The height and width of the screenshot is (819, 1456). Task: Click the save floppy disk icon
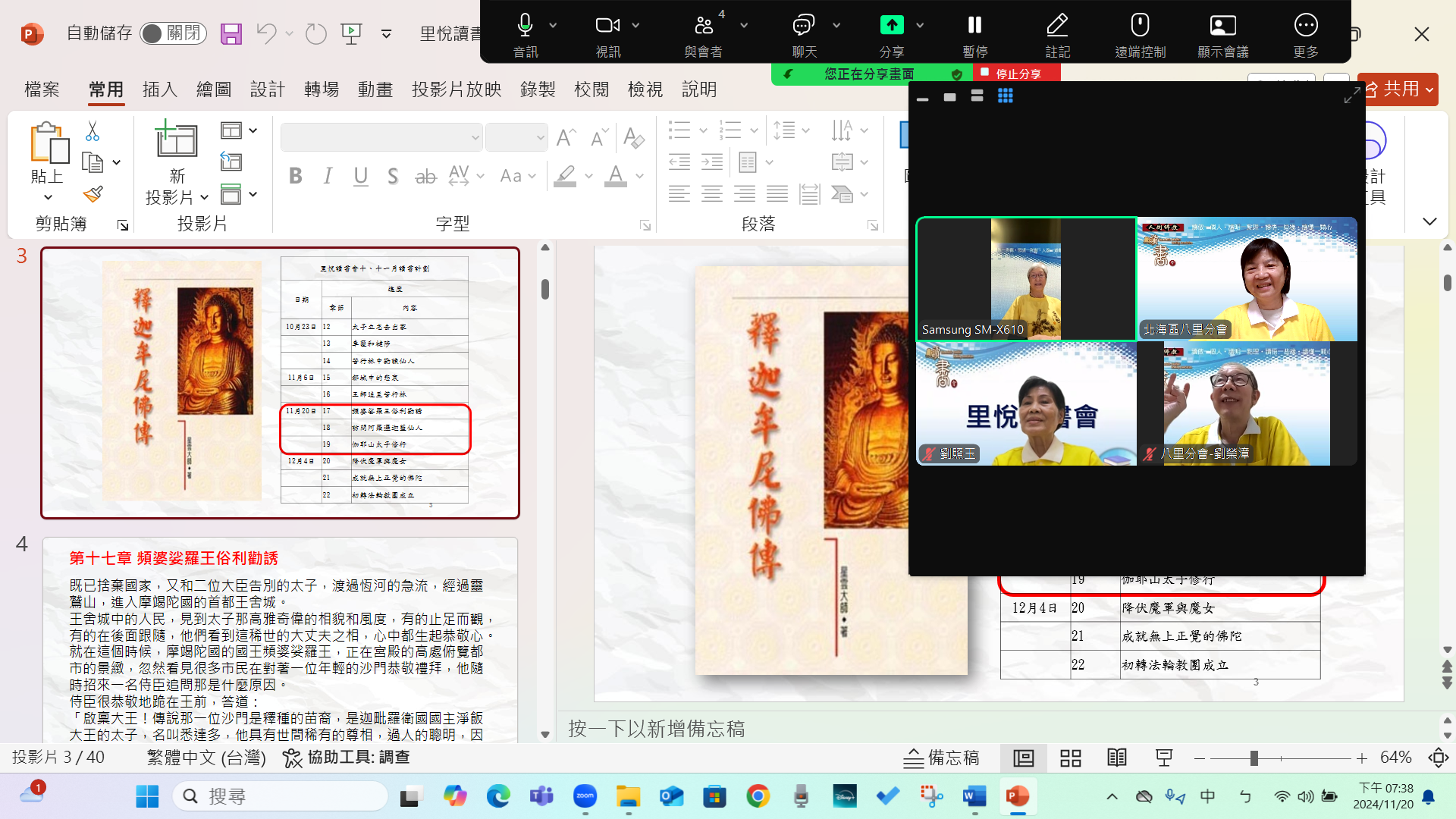pos(231,33)
